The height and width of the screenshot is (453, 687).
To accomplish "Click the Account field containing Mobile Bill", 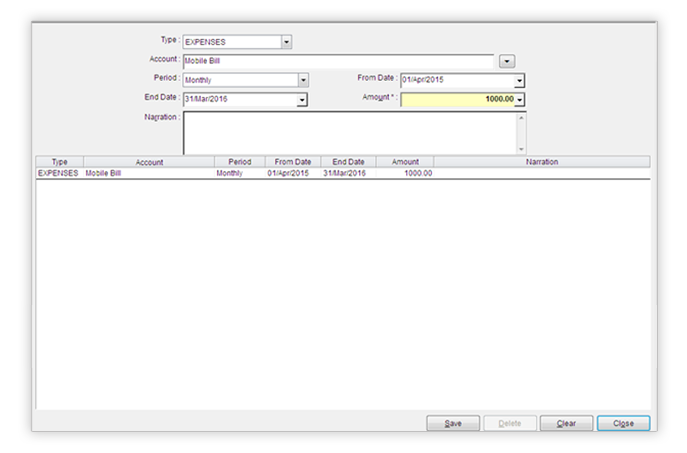I will [x=338, y=61].
